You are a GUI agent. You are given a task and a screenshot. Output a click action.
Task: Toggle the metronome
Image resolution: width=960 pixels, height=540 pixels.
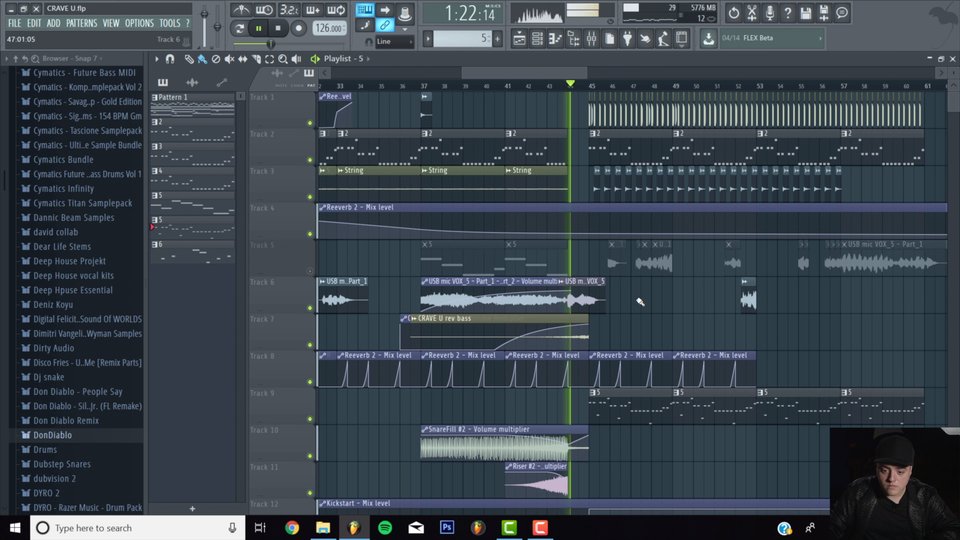pyautogui.click(x=241, y=10)
